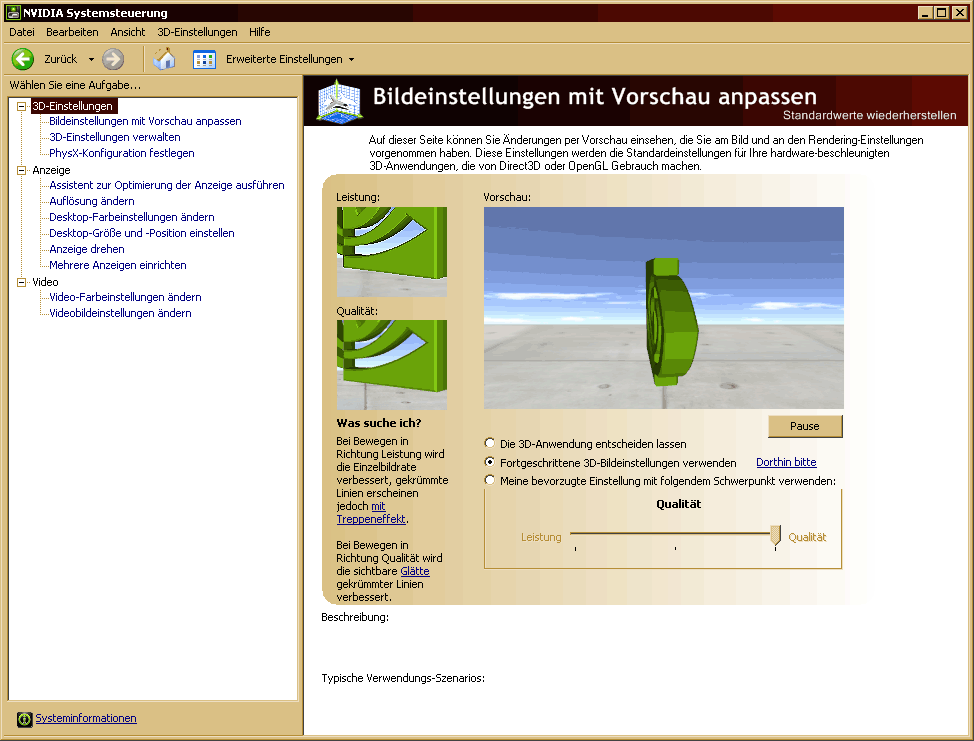Click the Erweiterte Einstellungen view grid icon
974x741 pixels.
[204, 60]
